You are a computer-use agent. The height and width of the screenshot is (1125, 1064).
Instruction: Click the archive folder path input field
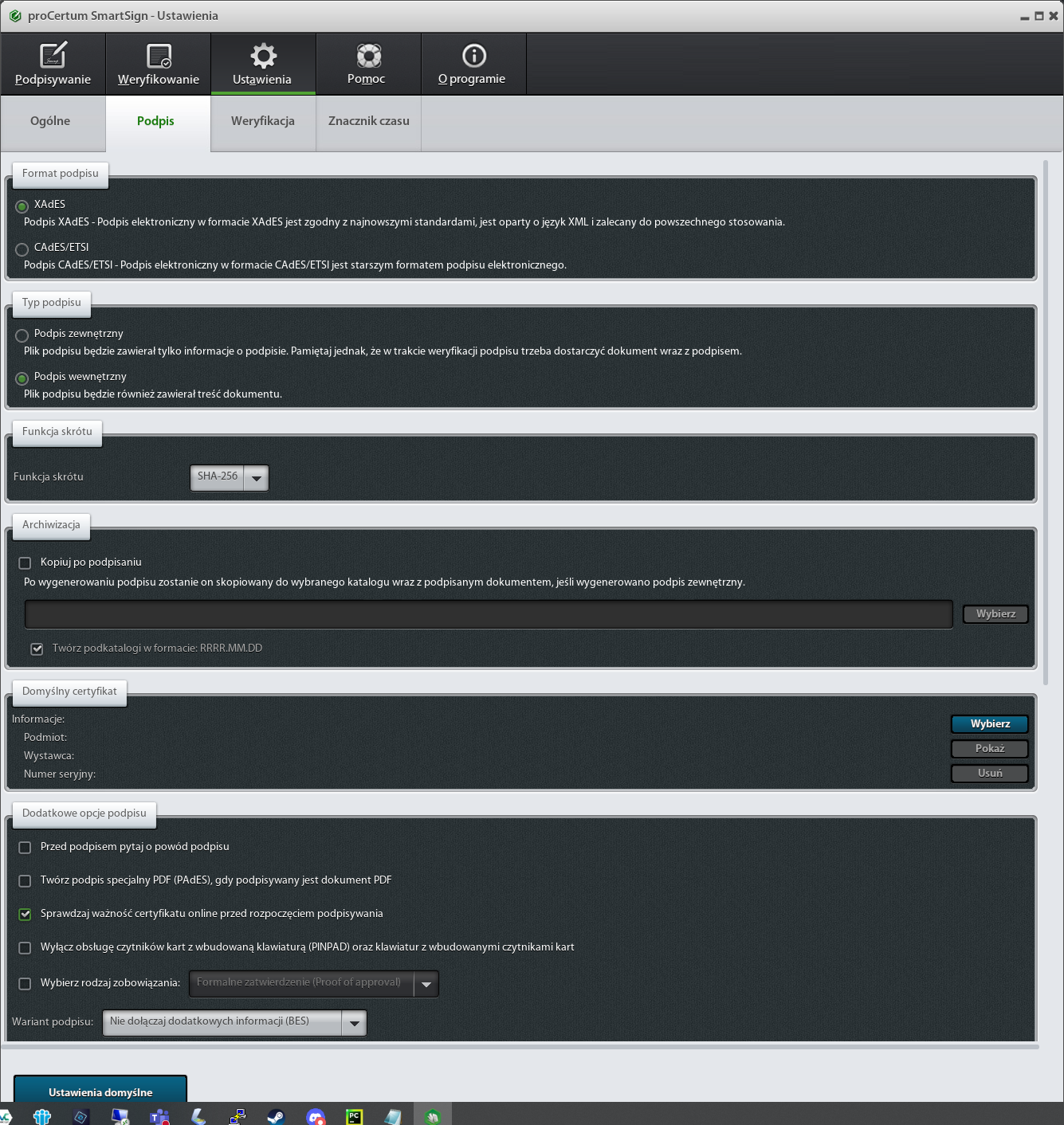pyautogui.click(x=489, y=614)
